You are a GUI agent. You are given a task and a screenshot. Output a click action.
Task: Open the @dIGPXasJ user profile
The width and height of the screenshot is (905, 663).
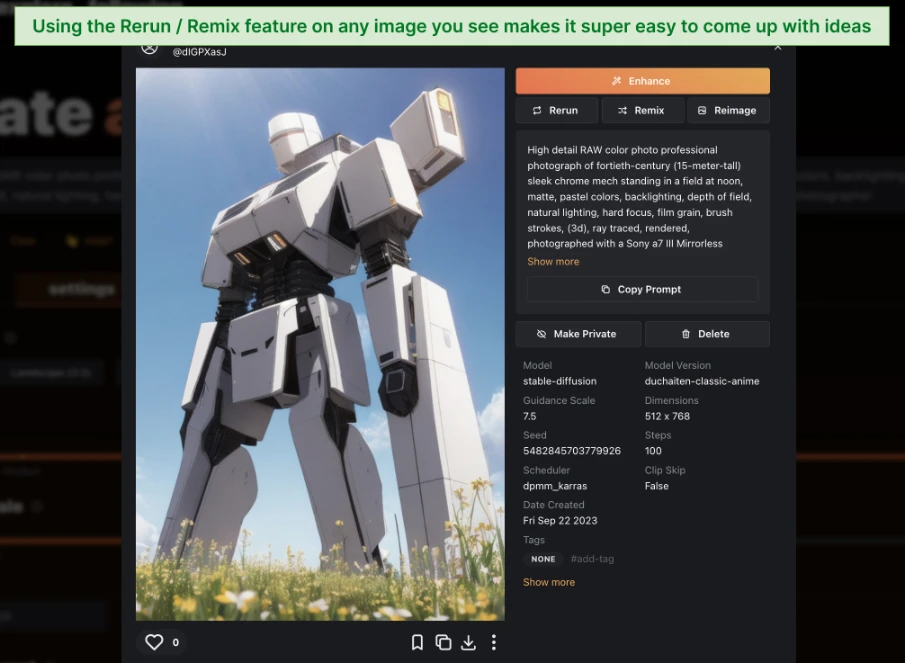pos(199,51)
